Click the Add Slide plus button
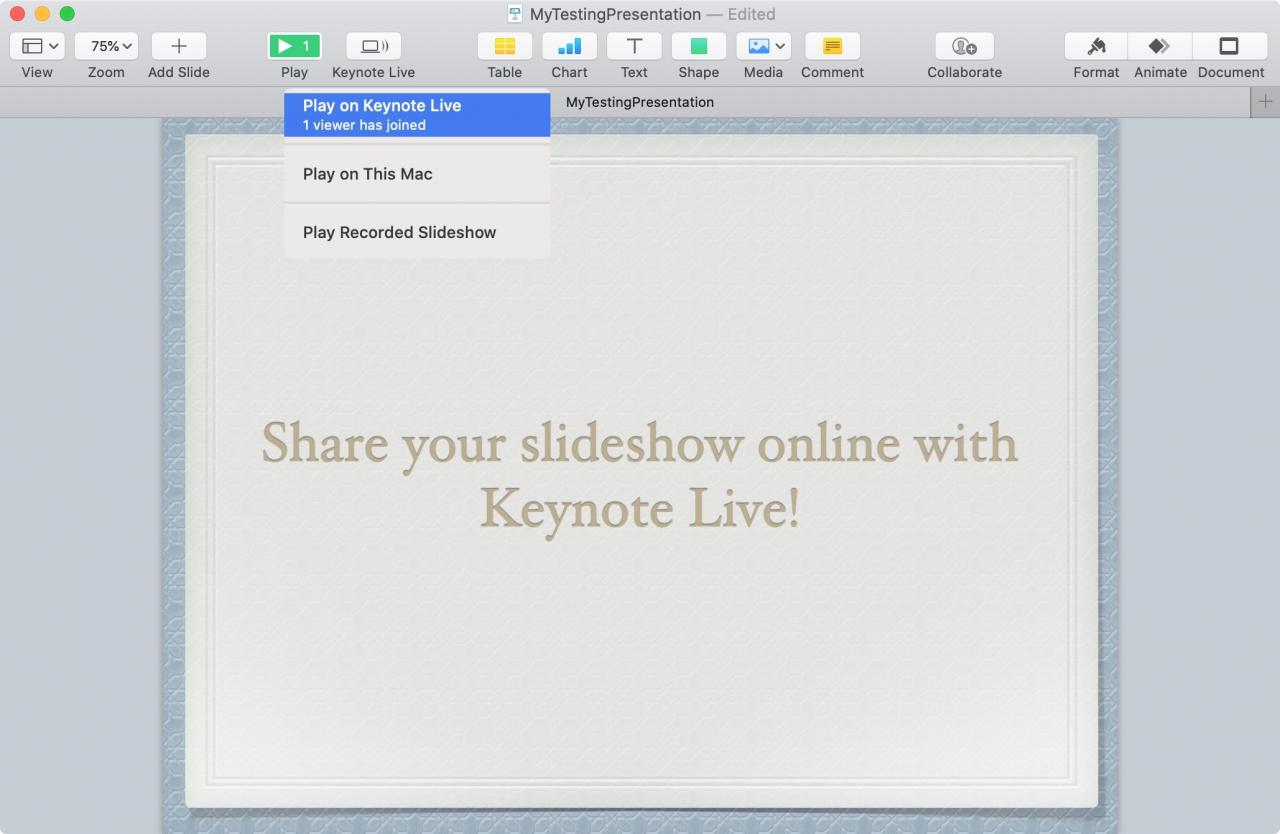This screenshot has height=834, width=1280. [179, 46]
